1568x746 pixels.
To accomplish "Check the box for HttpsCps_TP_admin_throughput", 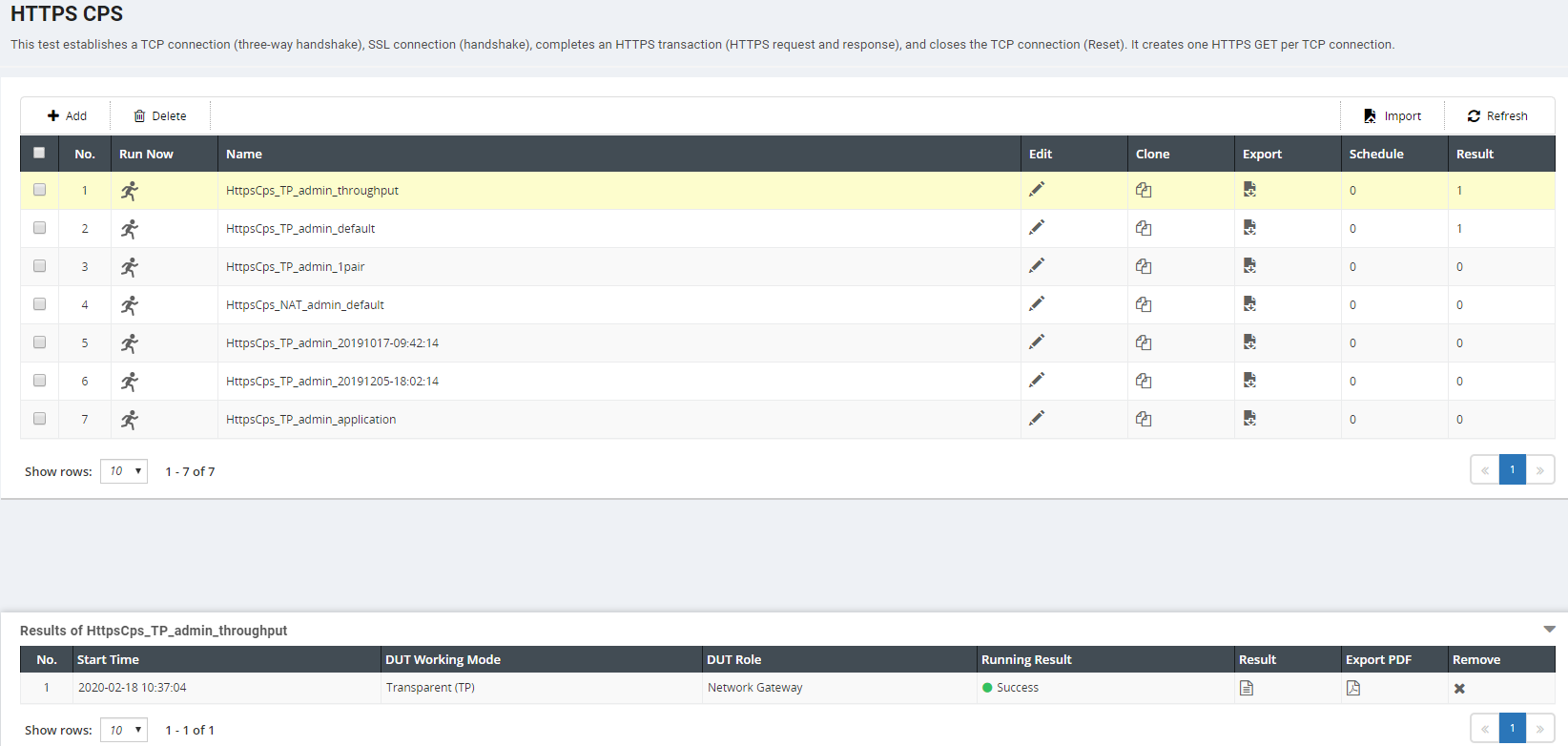I will click(x=39, y=190).
